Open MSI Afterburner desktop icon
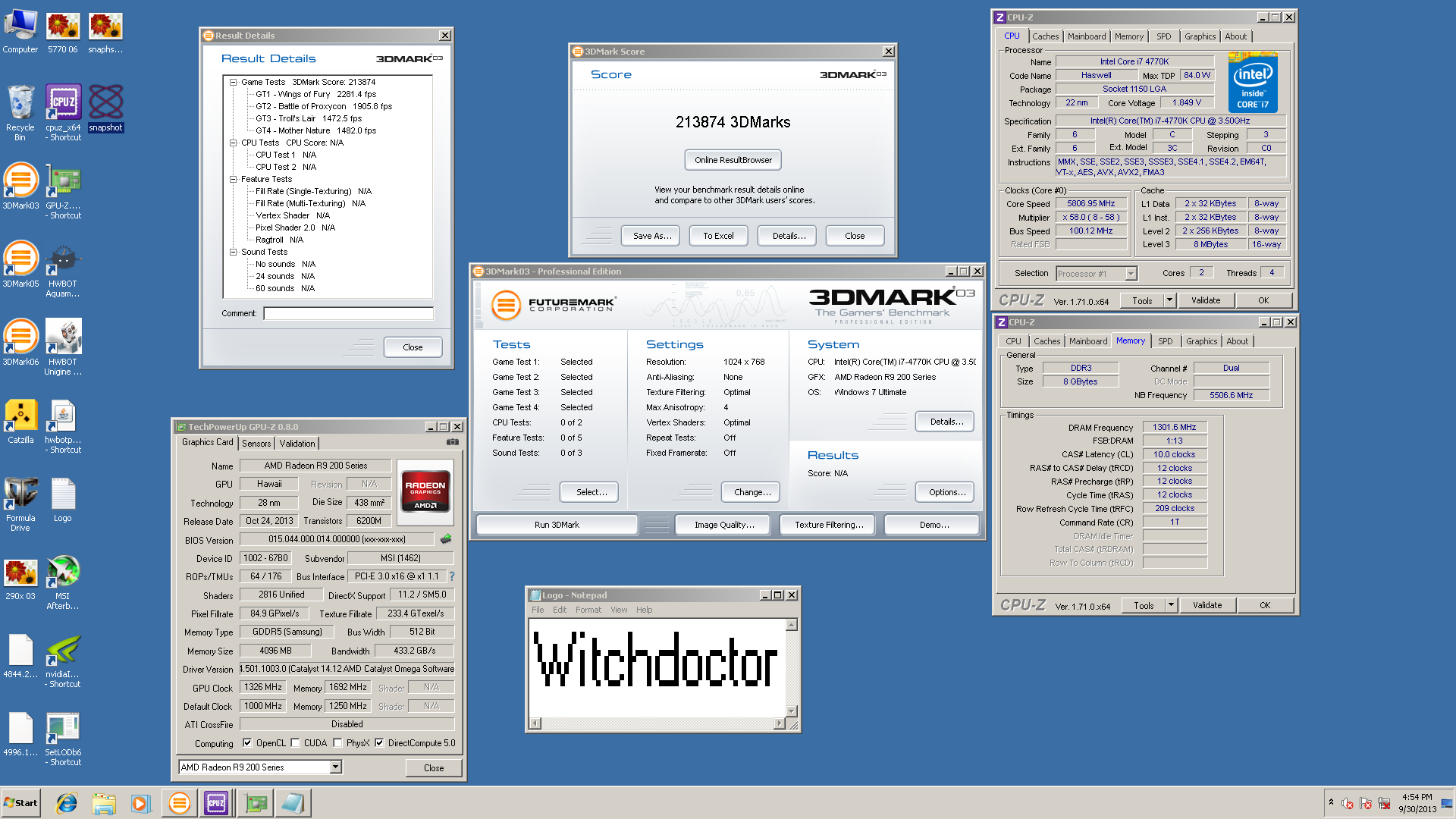This screenshot has width=1456, height=819. tap(63, 582)
